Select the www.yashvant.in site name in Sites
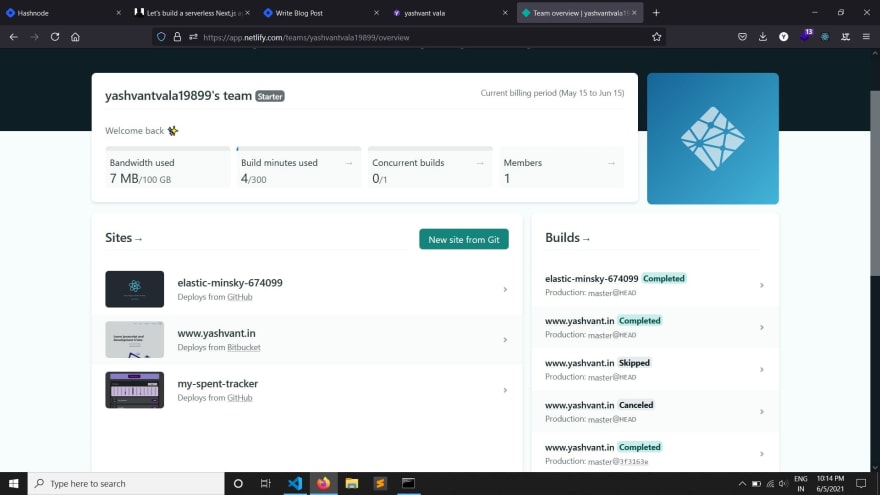Viewport: 880px width, 495px height. click(x=216, y=333)
